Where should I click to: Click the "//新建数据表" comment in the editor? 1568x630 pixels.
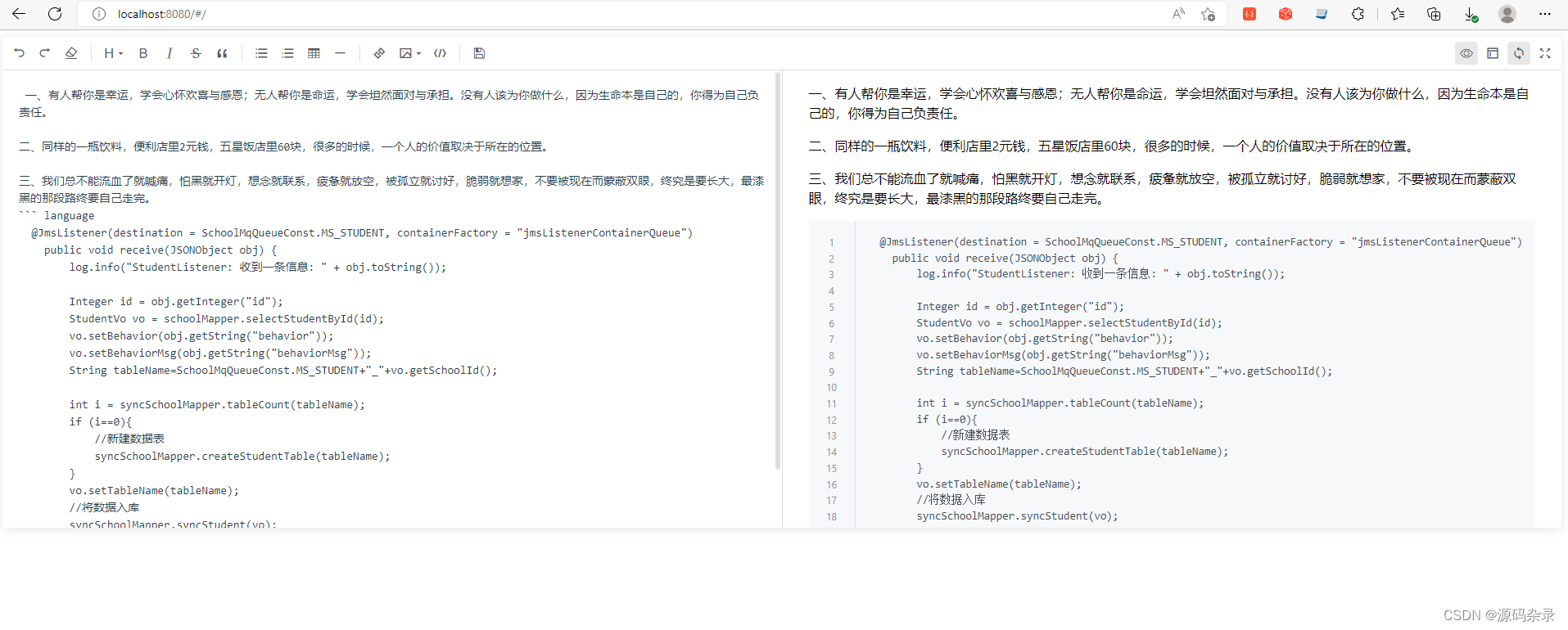129,439
